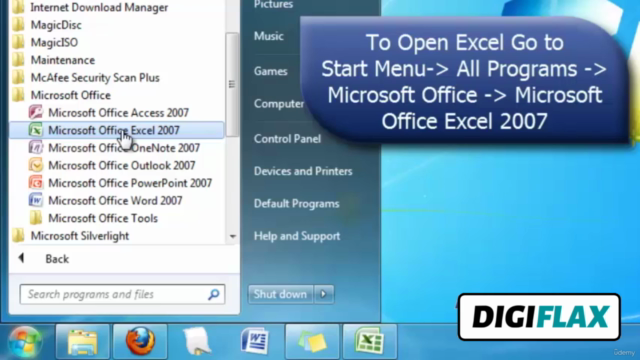Expand the McAfee Security Scan Plus folder
Screen dimensions: 640x360
[x=95, y=78]
